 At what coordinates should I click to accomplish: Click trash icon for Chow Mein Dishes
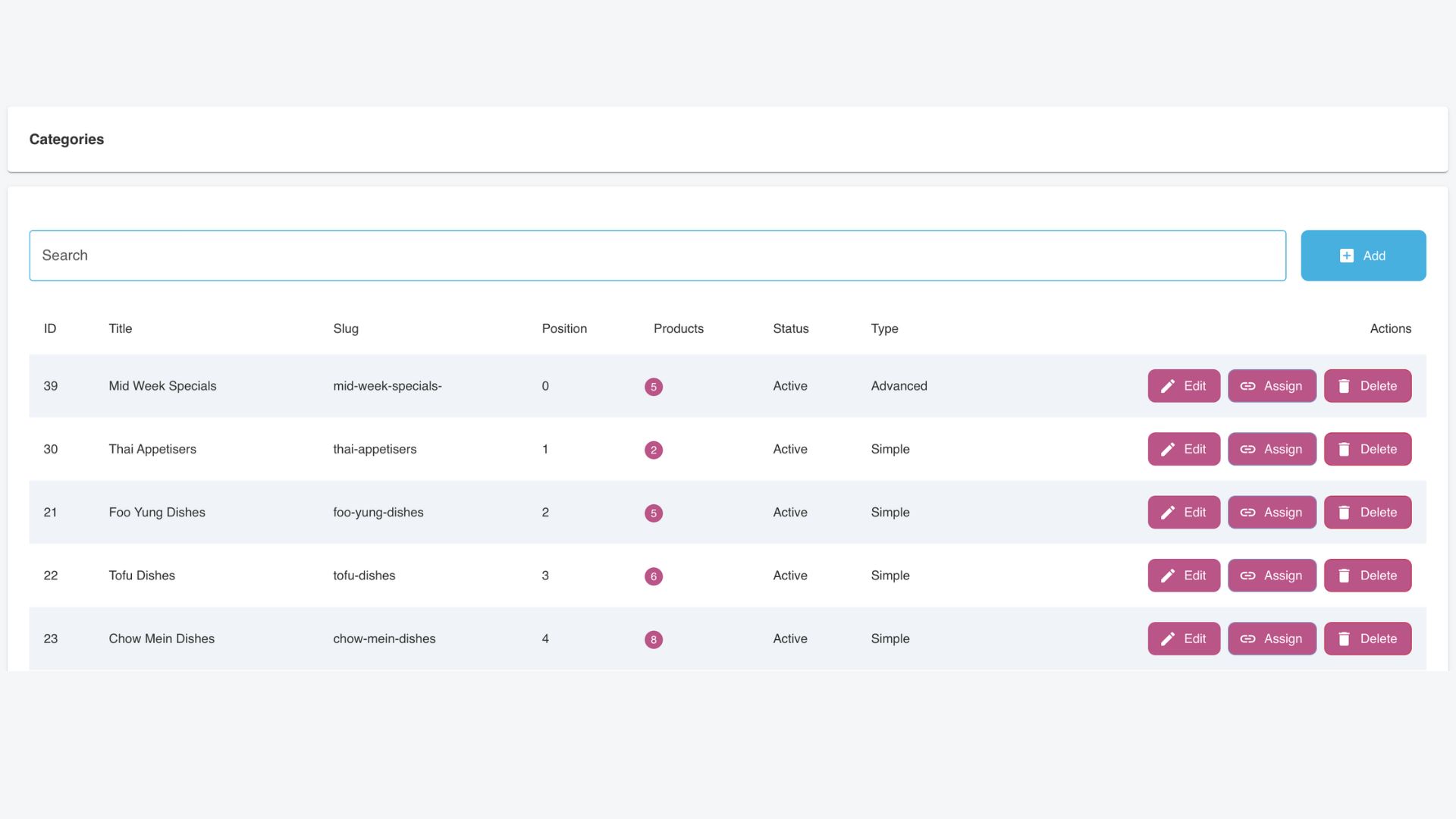tap(1344, 639)
